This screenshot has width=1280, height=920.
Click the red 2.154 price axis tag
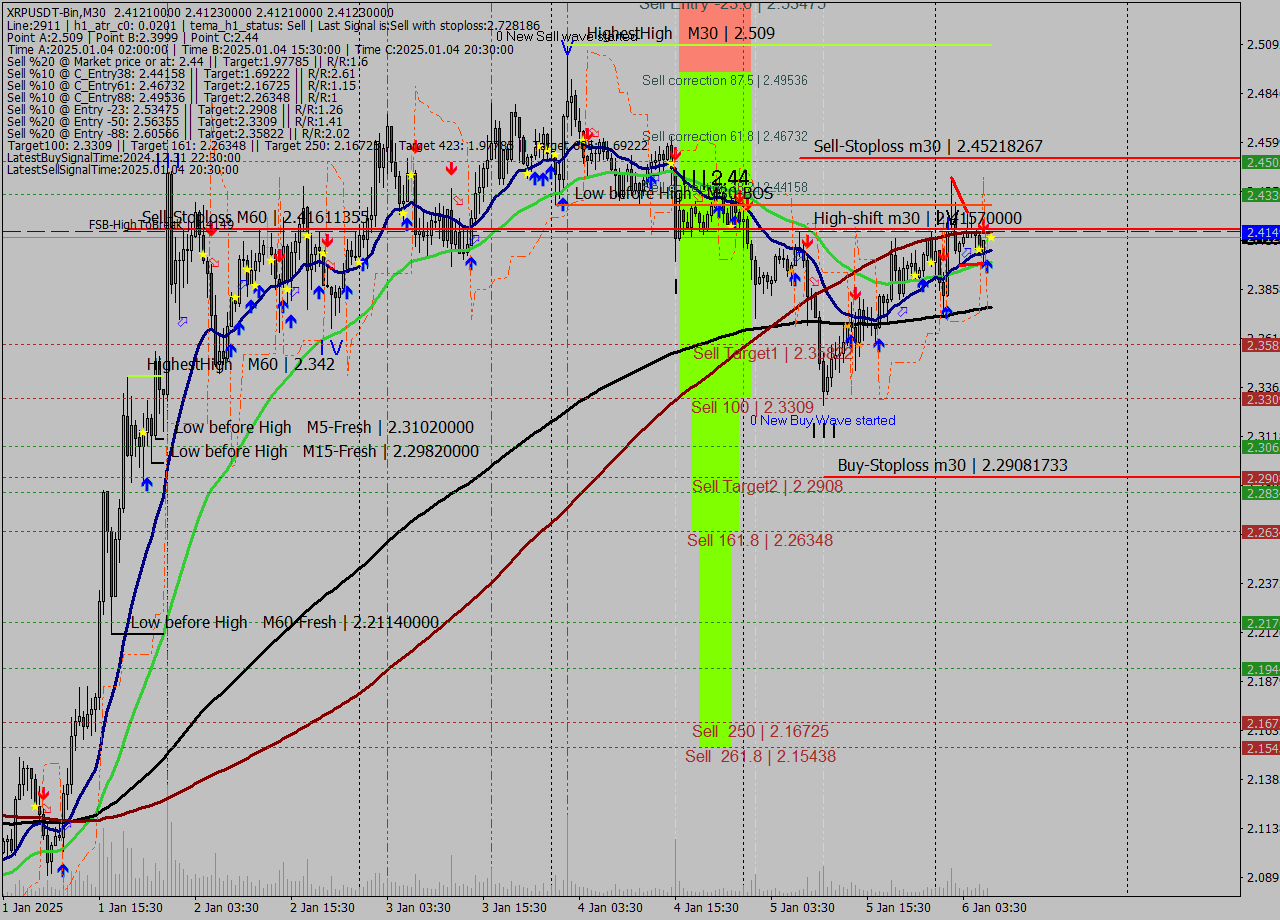coord(1260,748)
